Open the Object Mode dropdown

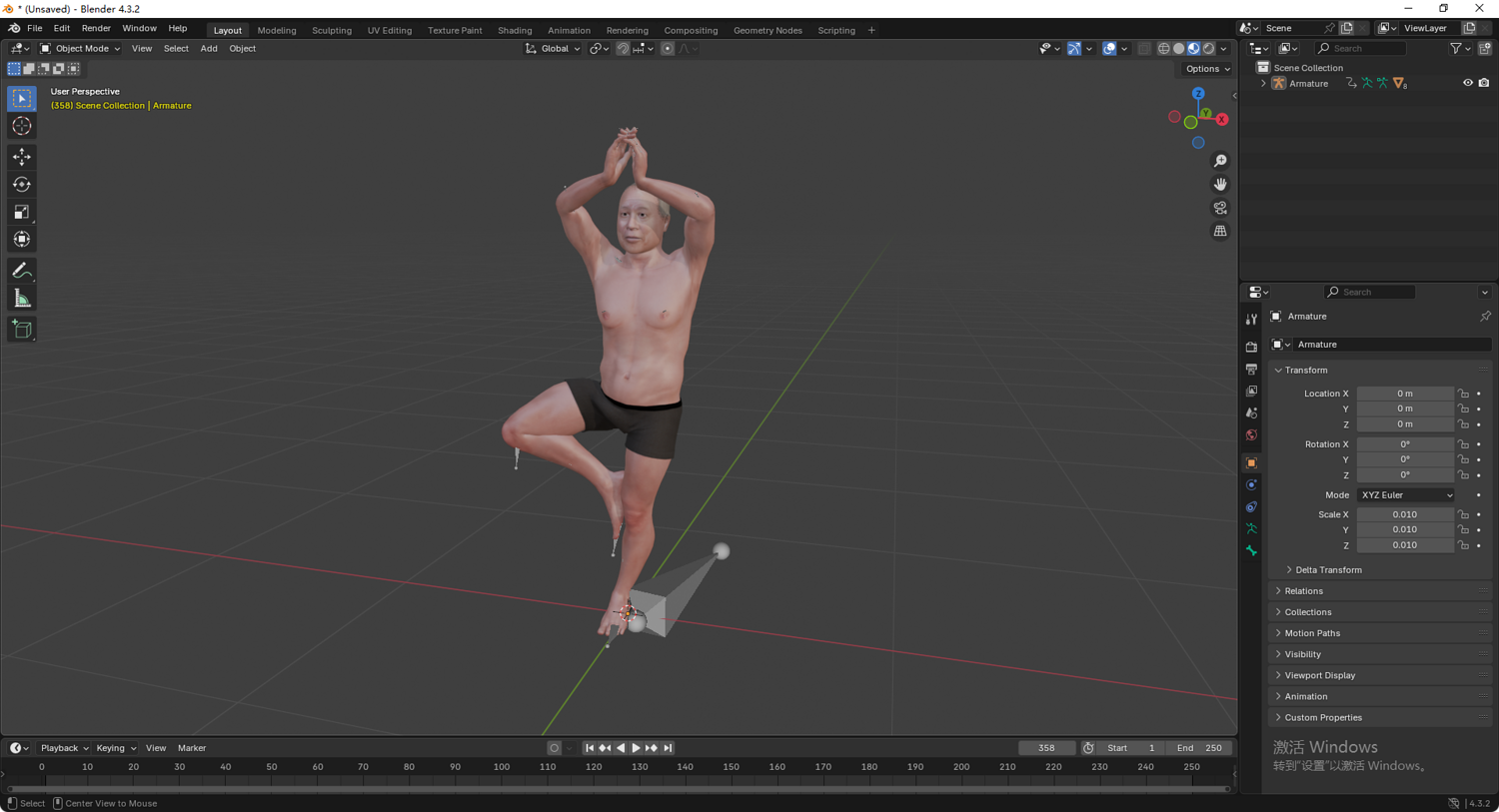click(x=80, y=48)
